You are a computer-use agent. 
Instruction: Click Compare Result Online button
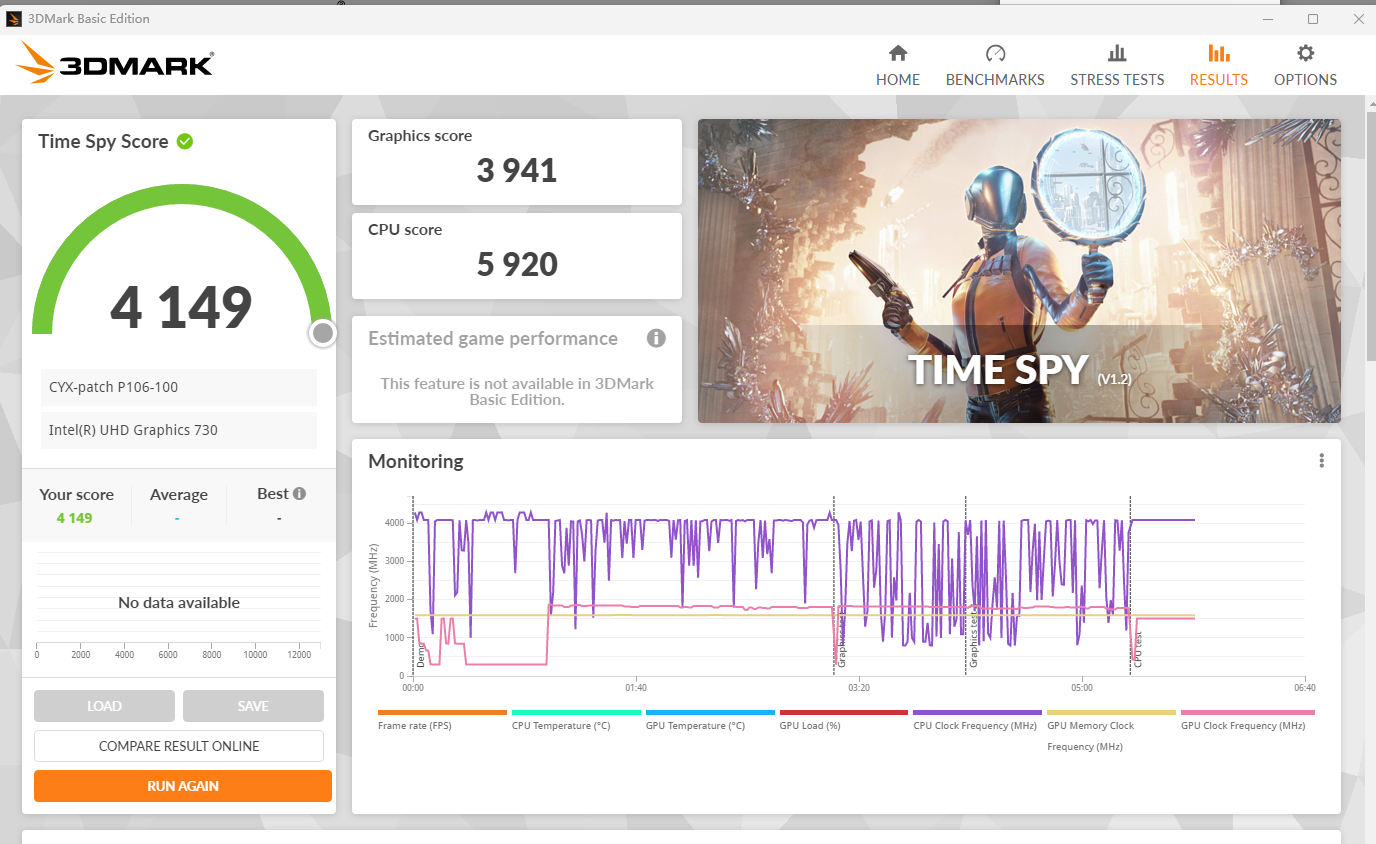179,746
